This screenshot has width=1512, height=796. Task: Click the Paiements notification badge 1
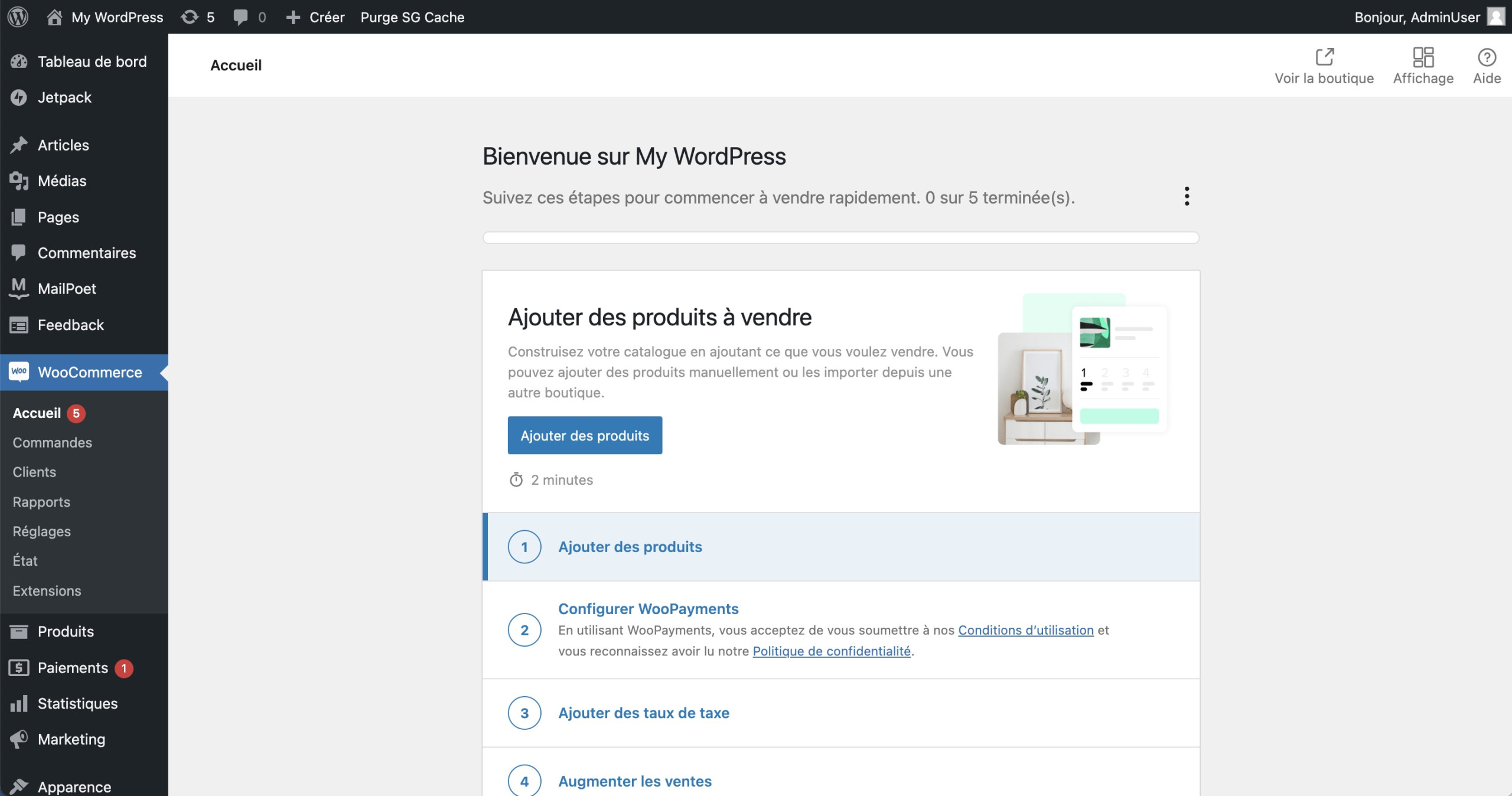tap(124, 668)
